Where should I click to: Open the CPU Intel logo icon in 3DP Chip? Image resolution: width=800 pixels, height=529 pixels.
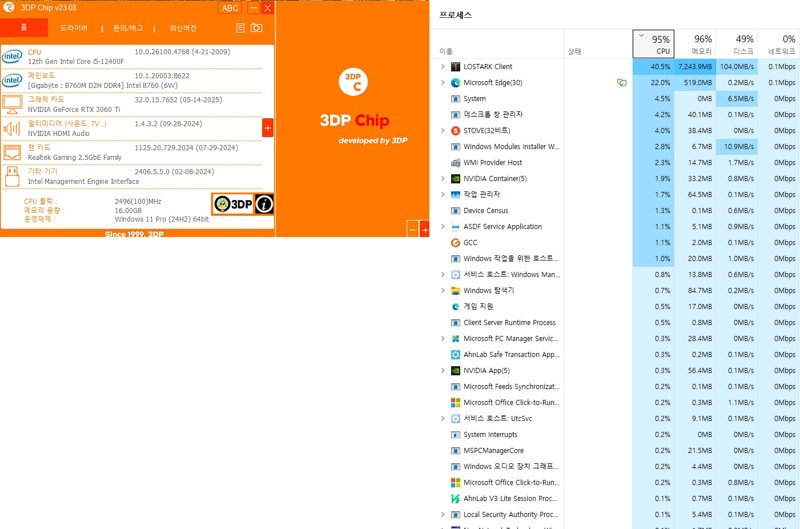(x=12, y=57)
